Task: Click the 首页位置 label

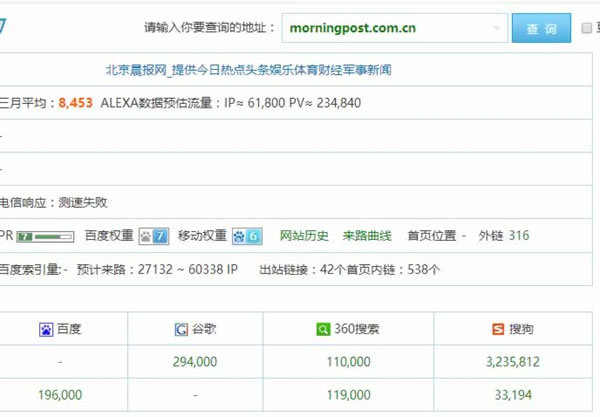Action: tap(432, 236)
